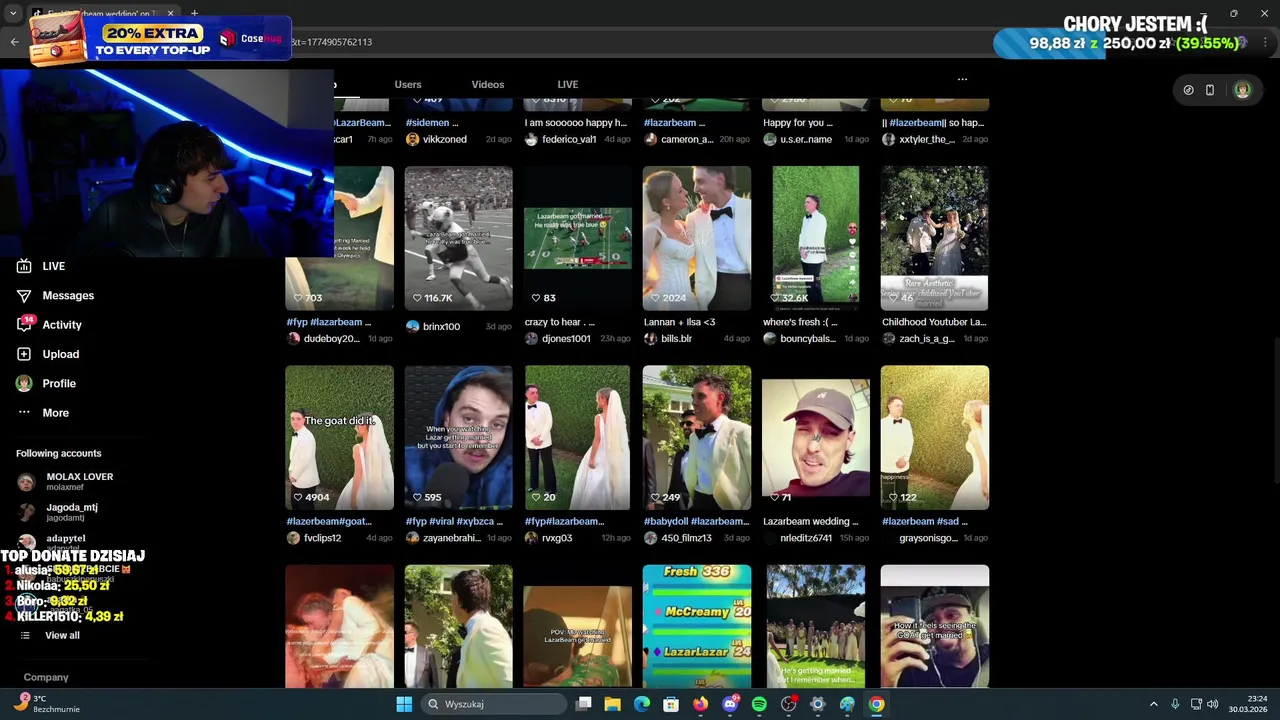This screenshot has height=720, width=1280.
Task: Open the 'The goat did it' video
Action: point(339,438)
